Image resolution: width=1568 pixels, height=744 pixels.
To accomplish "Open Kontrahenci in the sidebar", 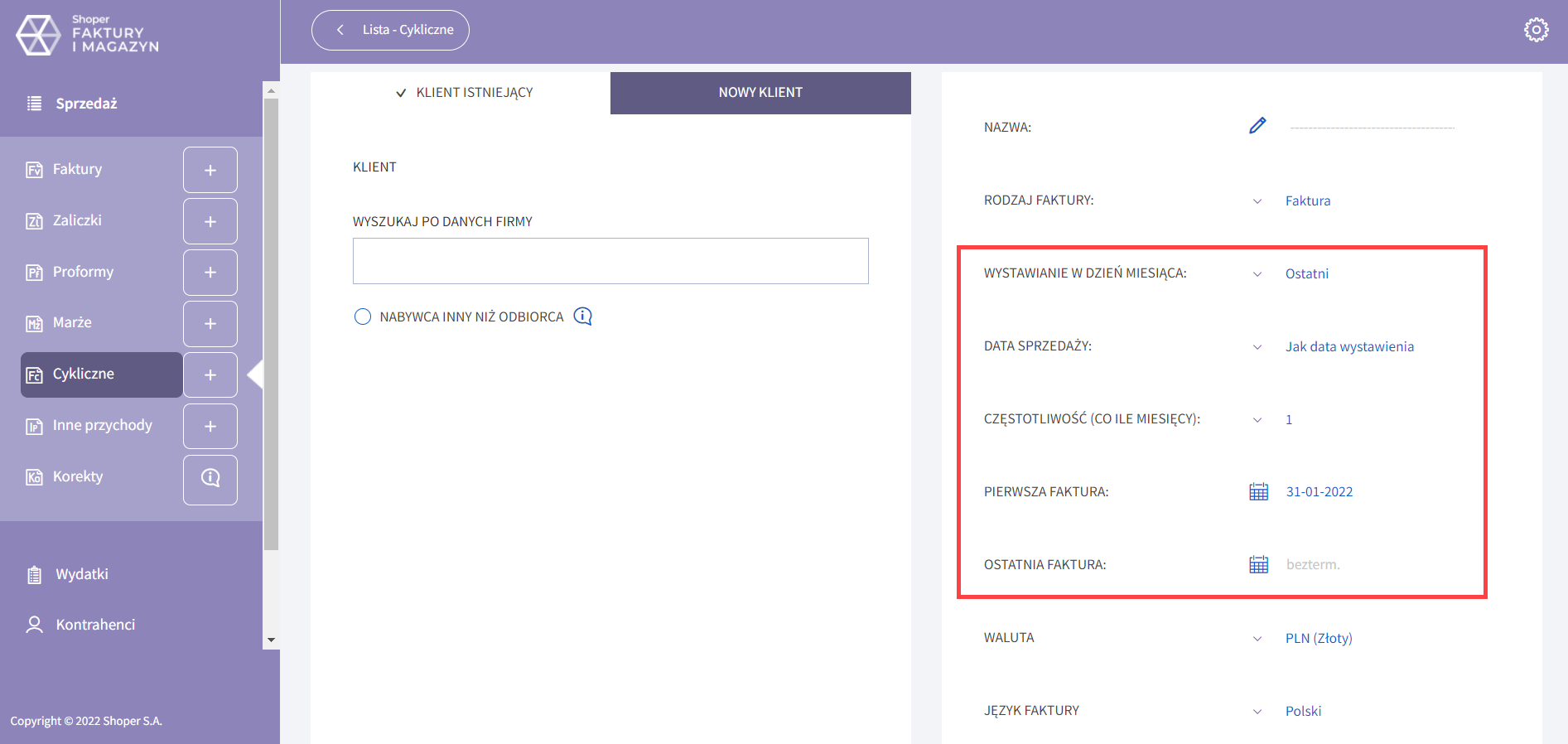I will 94,625.
